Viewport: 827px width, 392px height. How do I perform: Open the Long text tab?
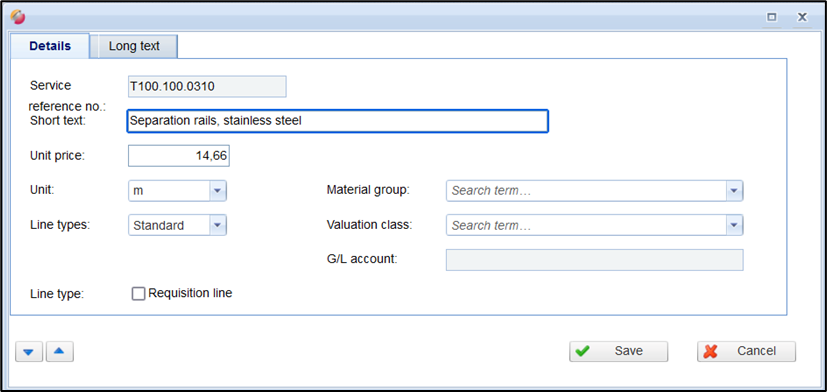[x=134, y=46]
